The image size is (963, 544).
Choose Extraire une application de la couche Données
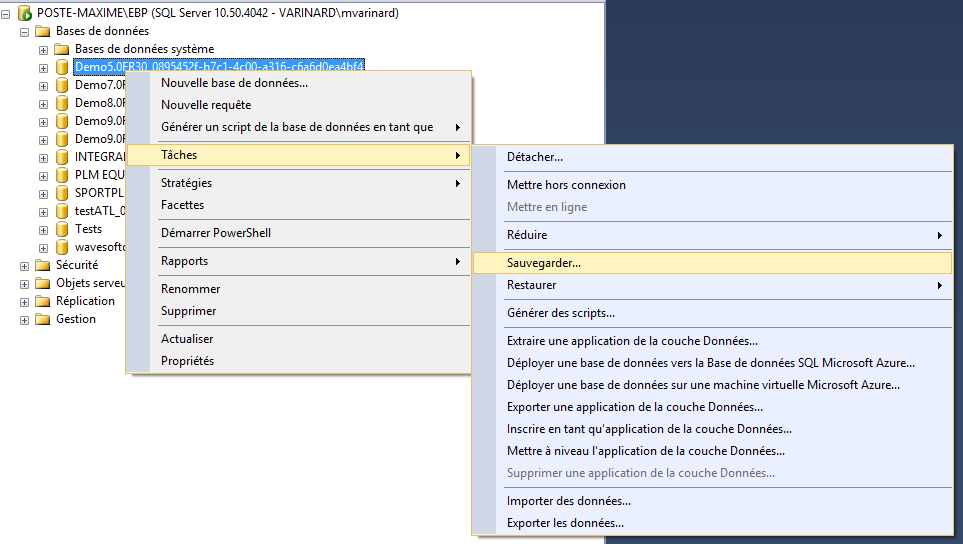point(712,341)
